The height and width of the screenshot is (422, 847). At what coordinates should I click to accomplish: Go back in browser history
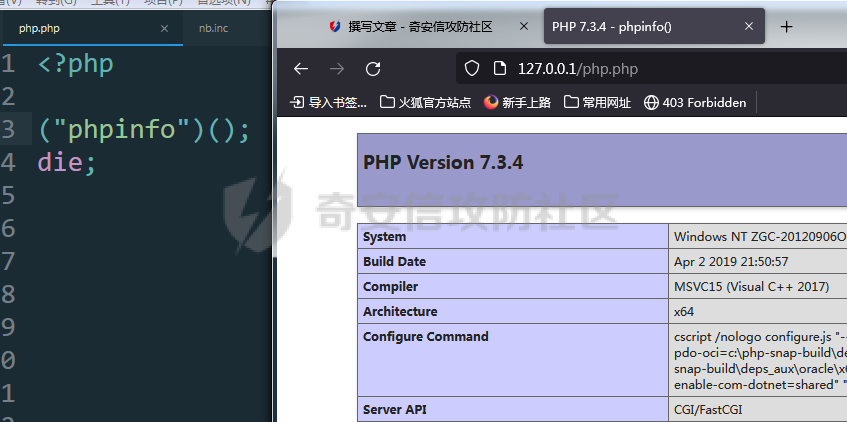point(301,69)
